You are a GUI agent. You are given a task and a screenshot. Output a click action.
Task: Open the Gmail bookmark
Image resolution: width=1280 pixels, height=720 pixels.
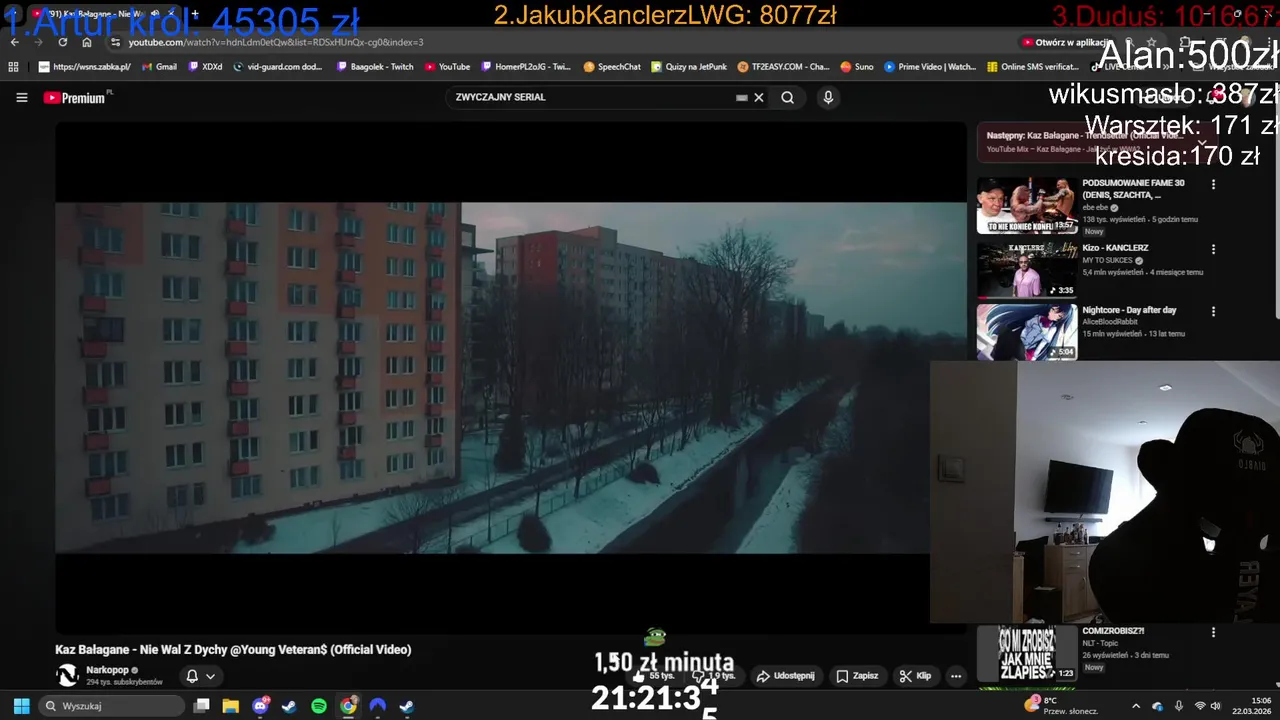pos(159,67)
